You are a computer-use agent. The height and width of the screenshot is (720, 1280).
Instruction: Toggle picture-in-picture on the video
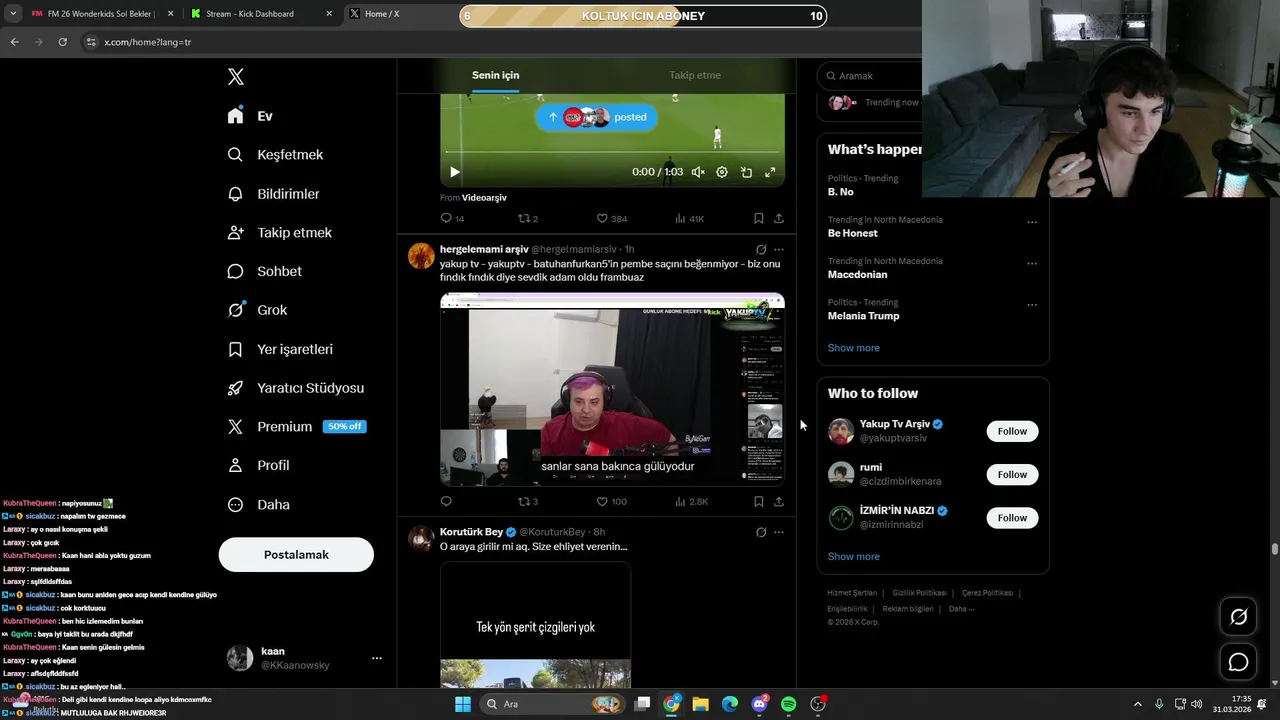pyautogui.click(x=746, y=172)
